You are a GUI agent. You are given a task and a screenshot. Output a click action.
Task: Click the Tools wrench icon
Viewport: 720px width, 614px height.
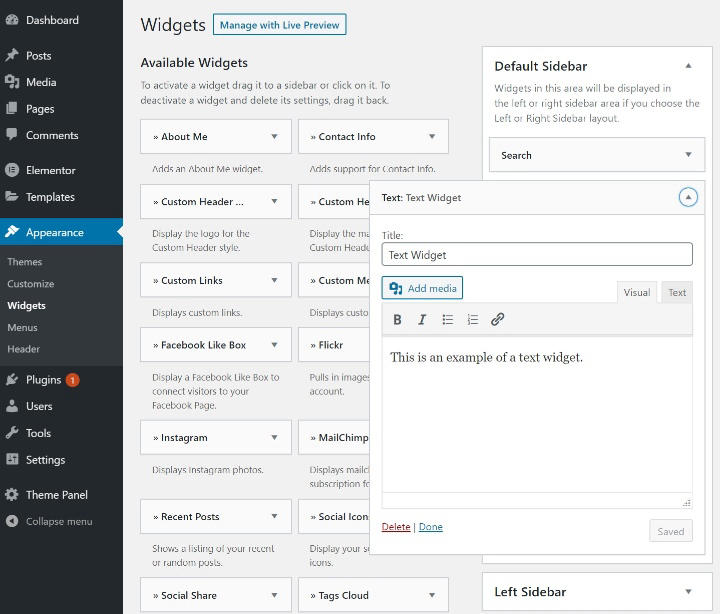(12, 433)
